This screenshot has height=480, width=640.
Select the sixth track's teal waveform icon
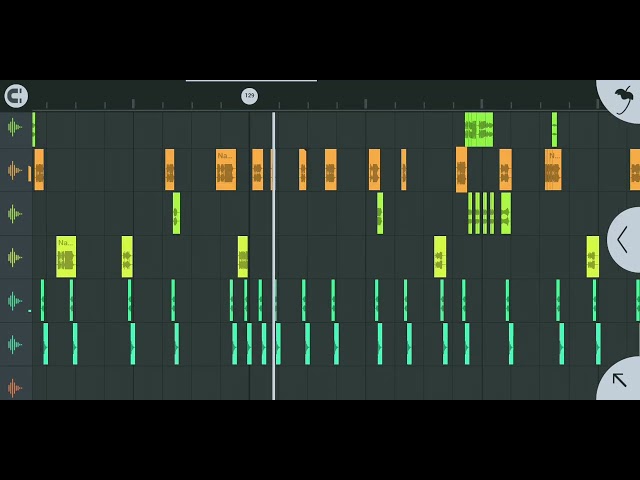(x=14, y=344)
